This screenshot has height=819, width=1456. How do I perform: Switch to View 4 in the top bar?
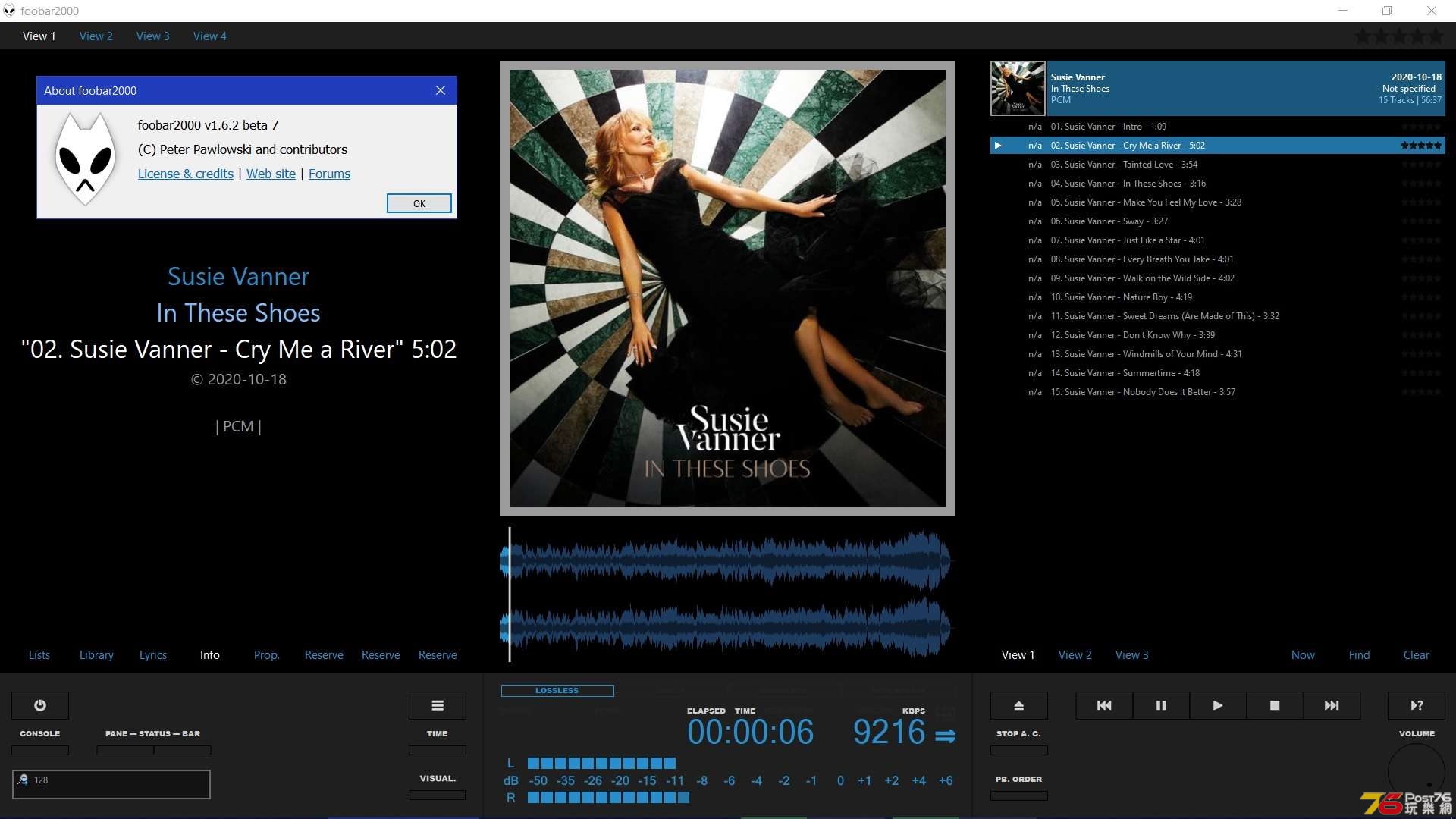(x=210, y=36)
